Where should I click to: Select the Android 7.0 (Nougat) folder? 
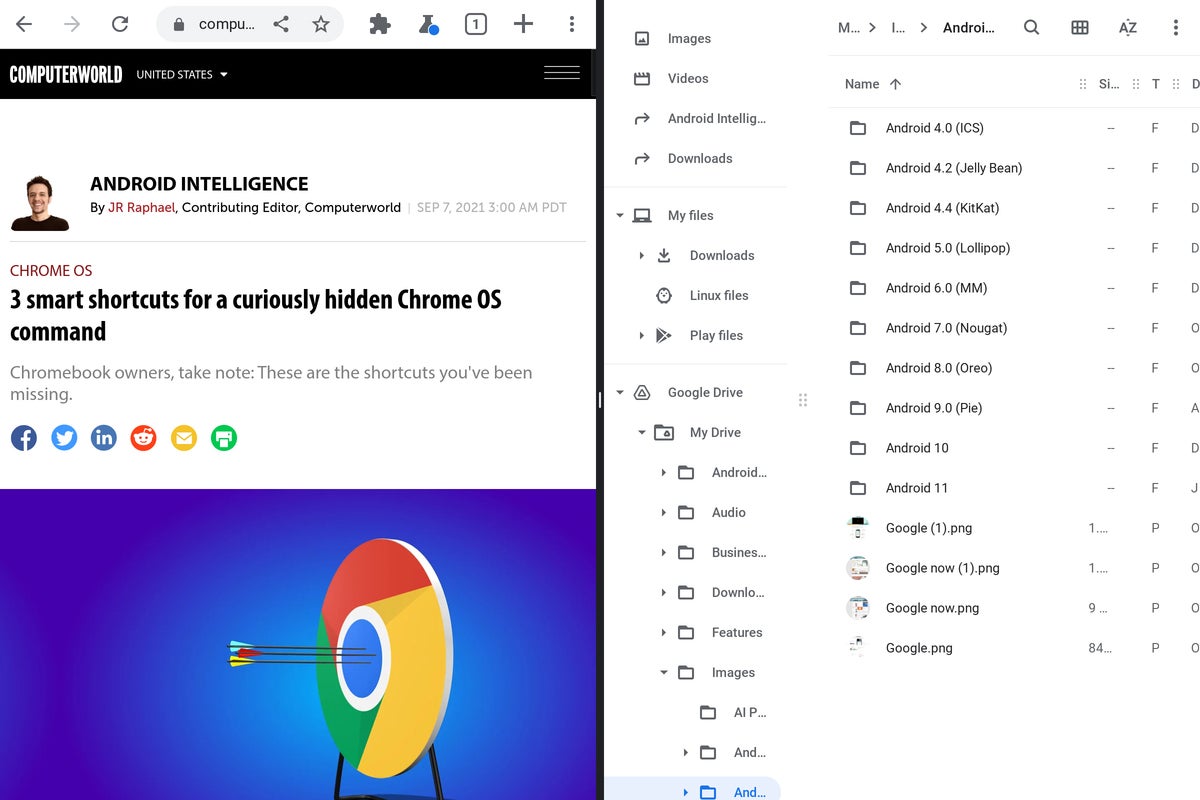click(1014, 328)
